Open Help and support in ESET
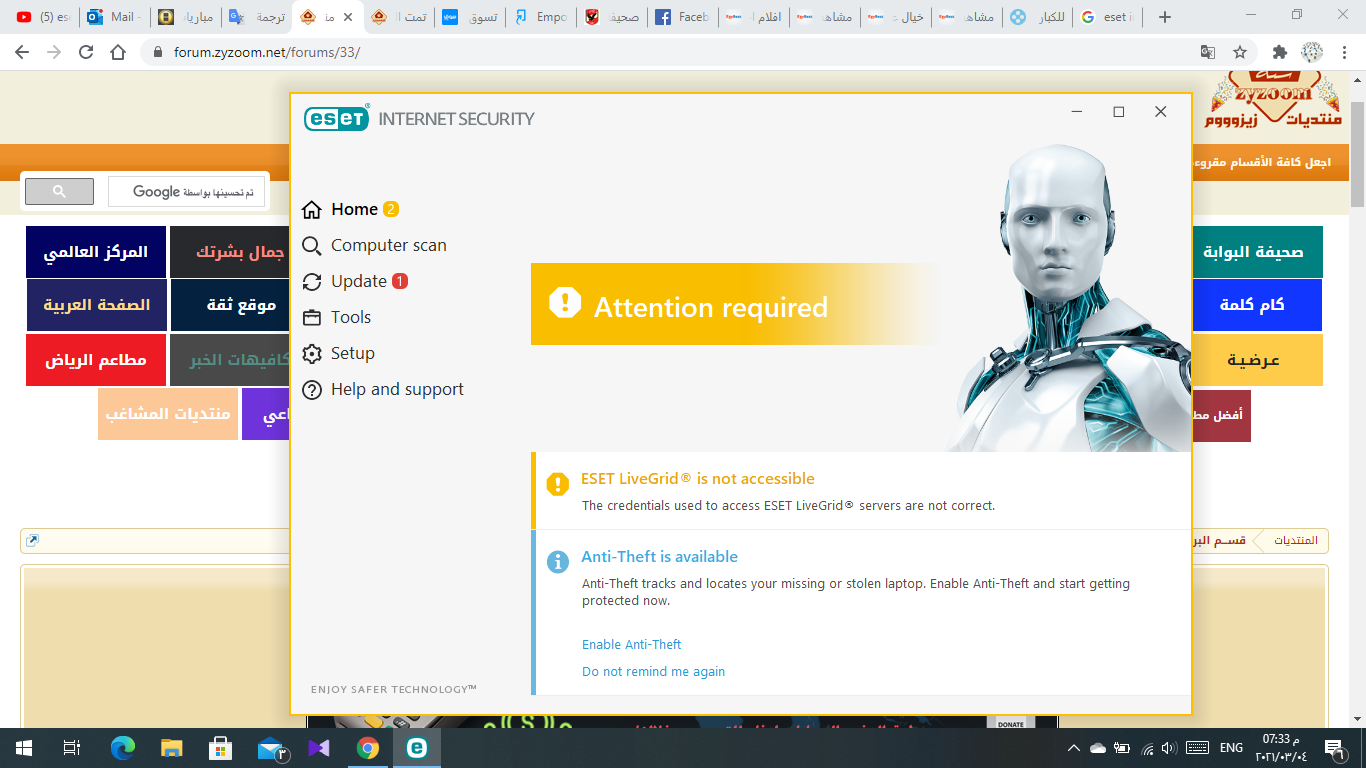This screenshot has width=1366, height=768. 383,389
